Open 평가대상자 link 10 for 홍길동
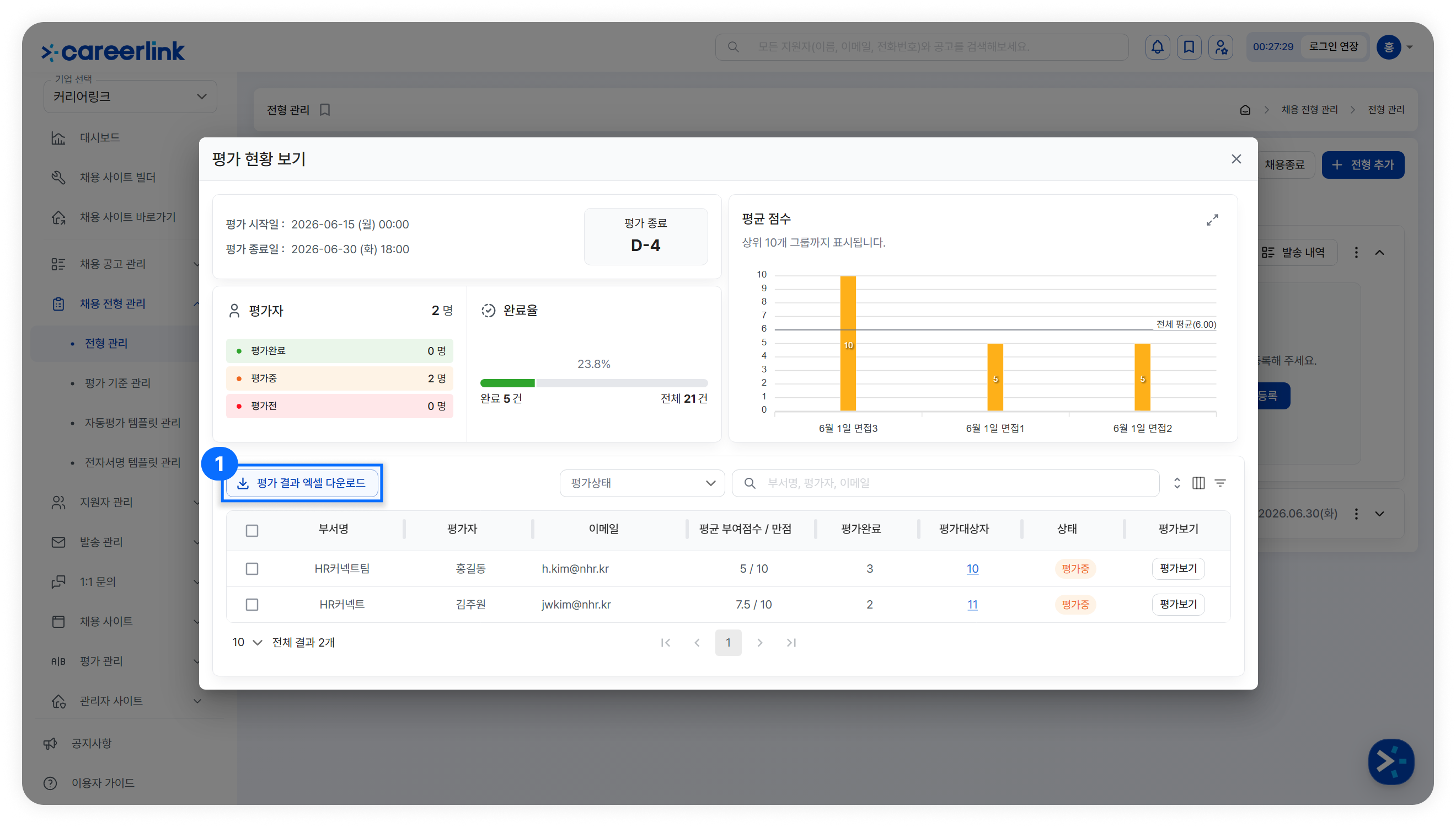1456x827 pixels. coord(972,569)
